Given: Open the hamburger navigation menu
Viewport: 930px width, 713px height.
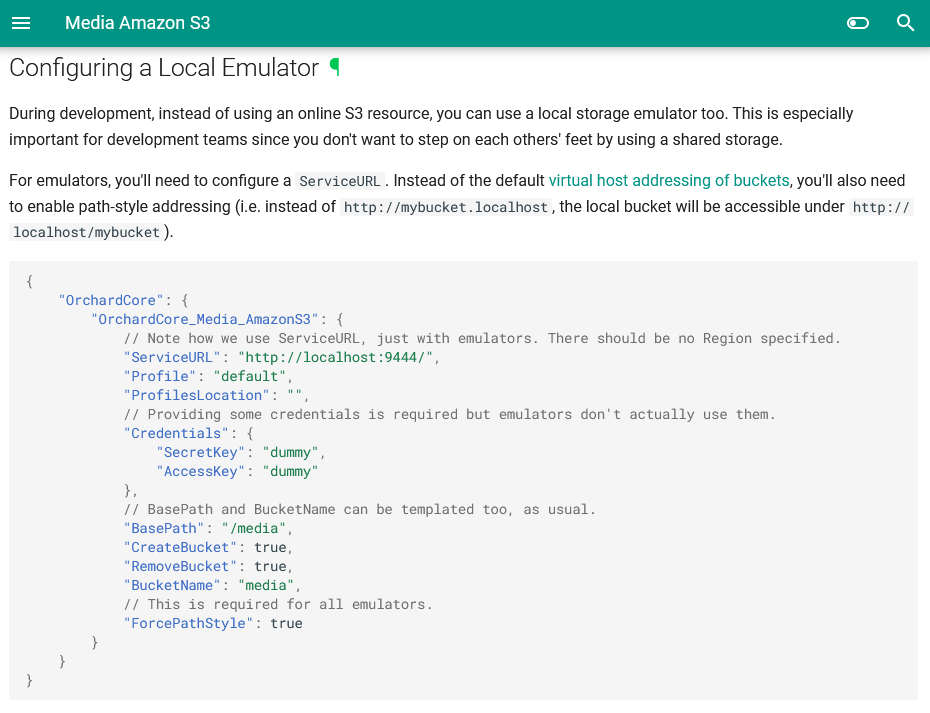Looking at the screenshot, I should tap(21, 23).
